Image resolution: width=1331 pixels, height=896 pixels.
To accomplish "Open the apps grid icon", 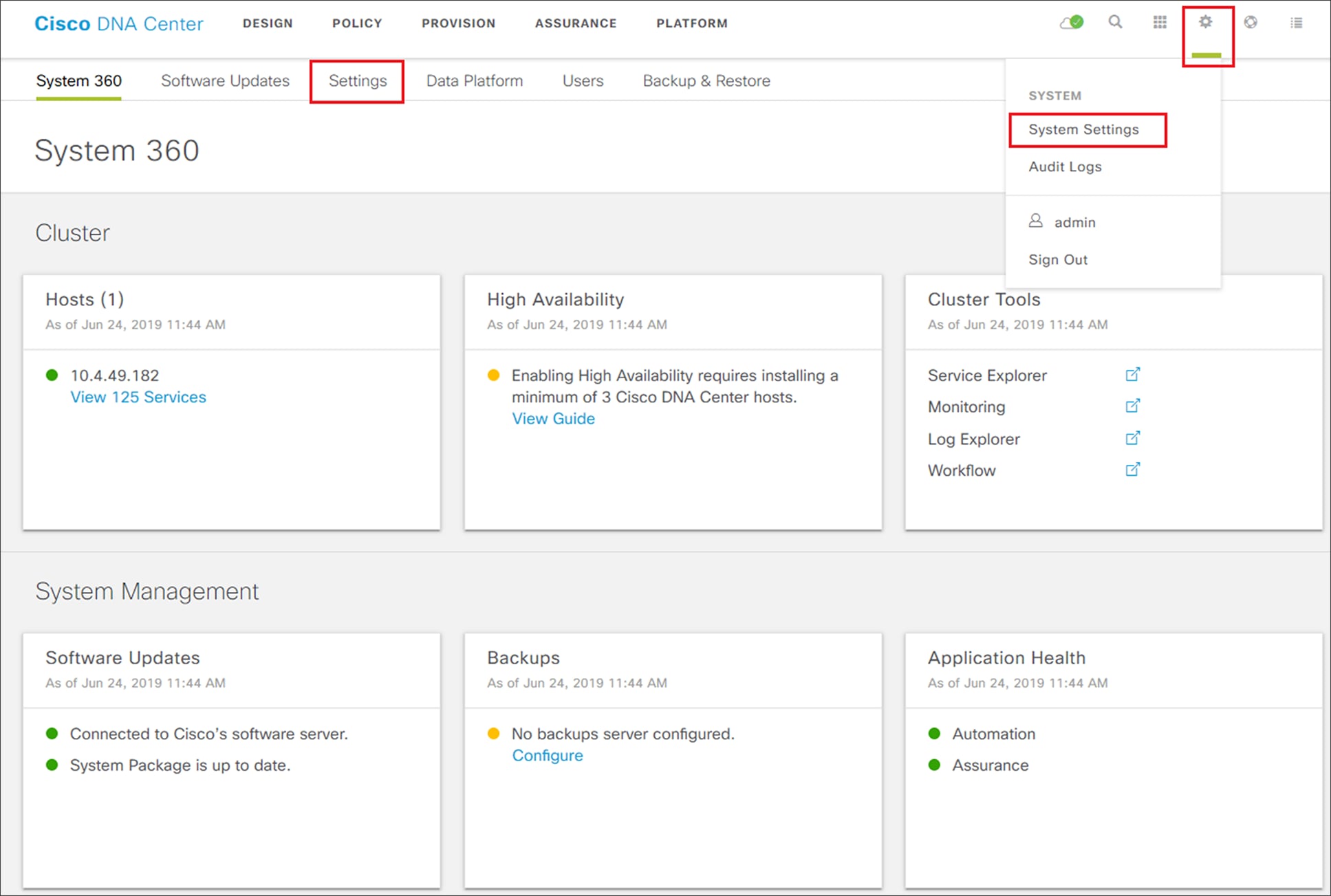I will (x=1160, y=23).
